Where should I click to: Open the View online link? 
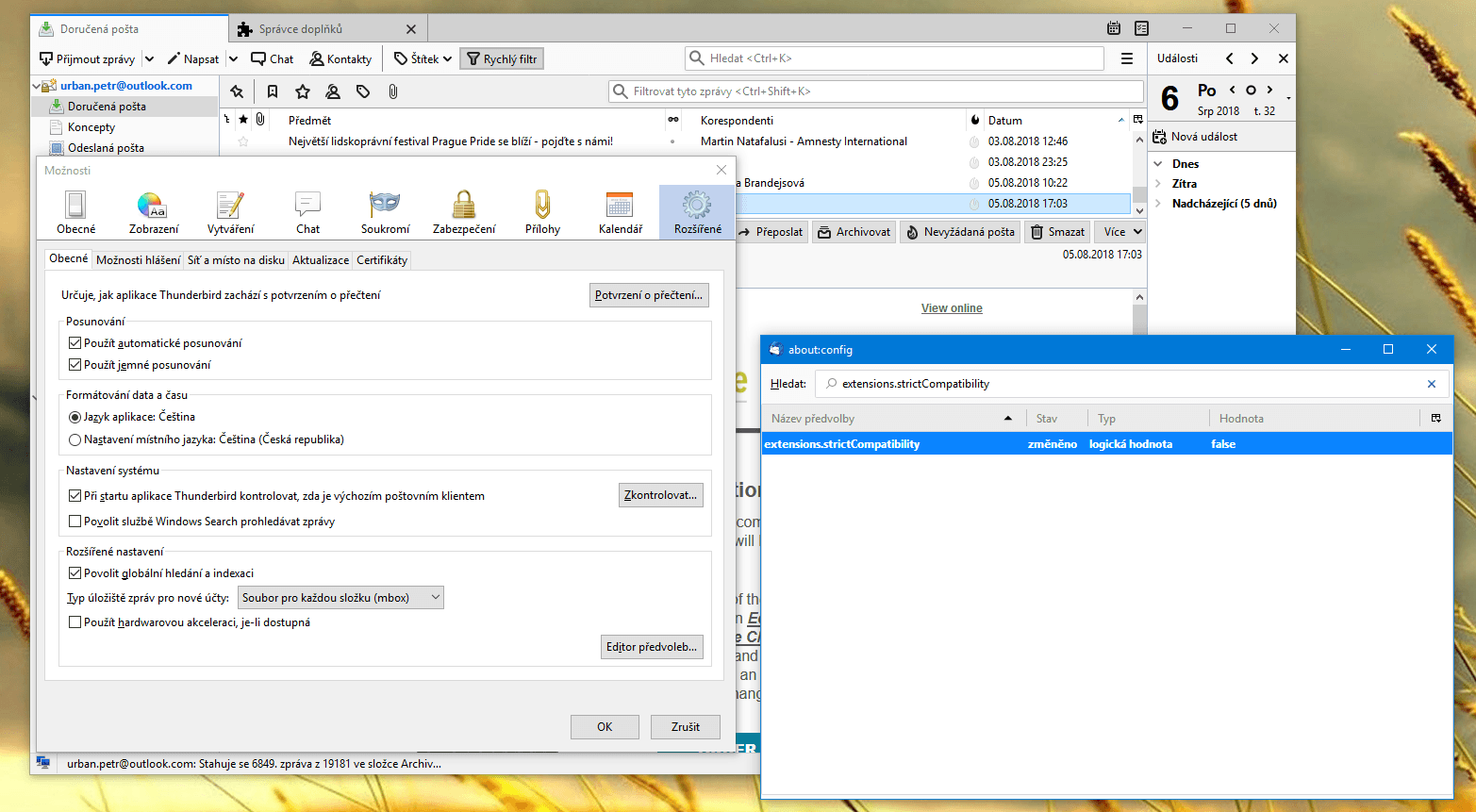tap(952, 308)
